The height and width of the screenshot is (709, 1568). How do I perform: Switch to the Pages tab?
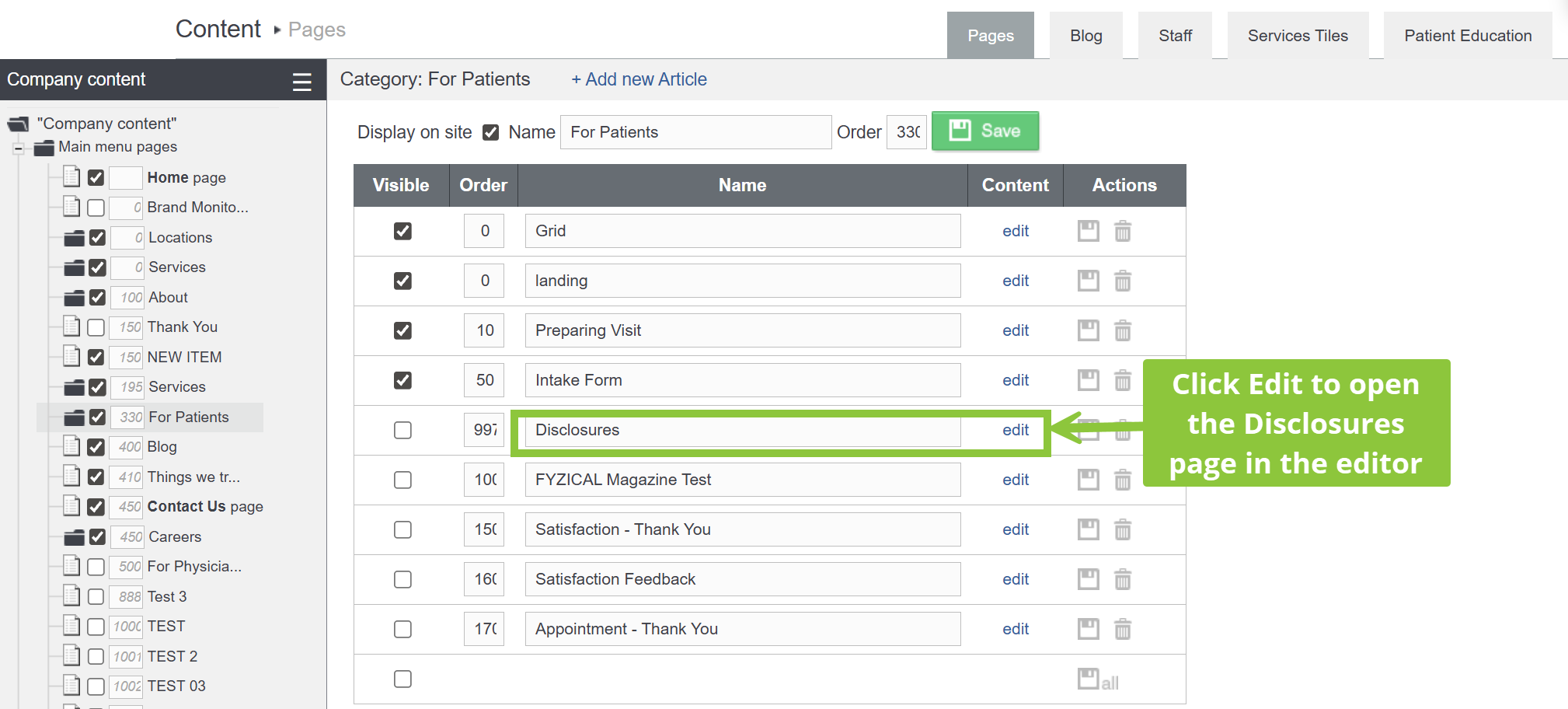(991, 36)
